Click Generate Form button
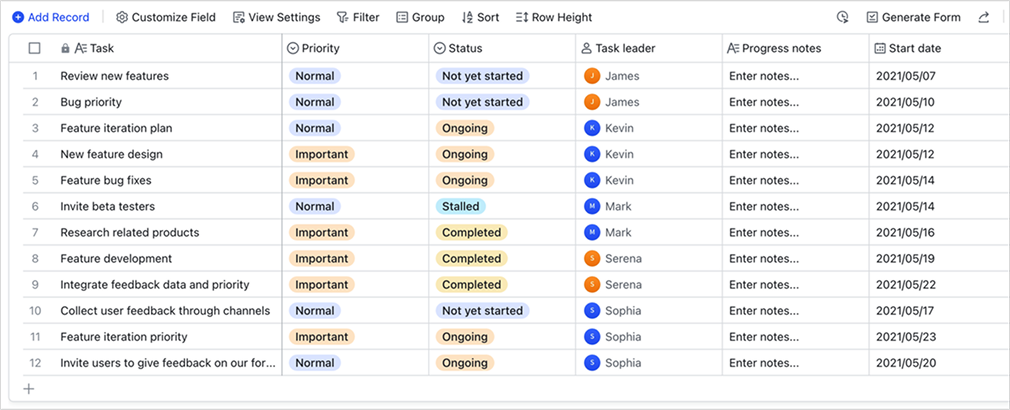This screenshot has height=410, width=1010. tap(912, 17)
